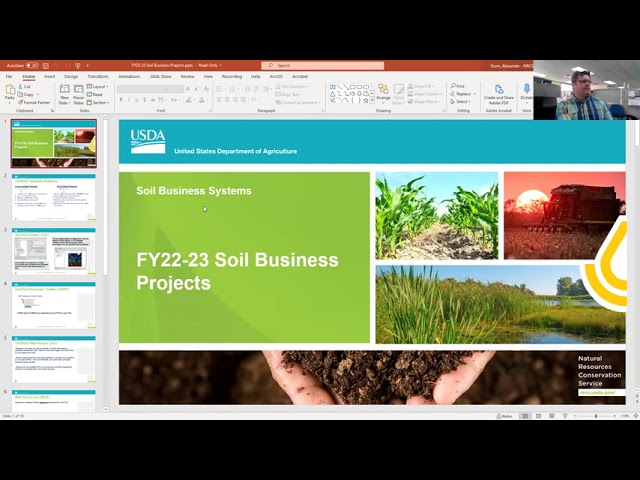
Task: Click Create and Share Adobe PDF
Action: 498,94
